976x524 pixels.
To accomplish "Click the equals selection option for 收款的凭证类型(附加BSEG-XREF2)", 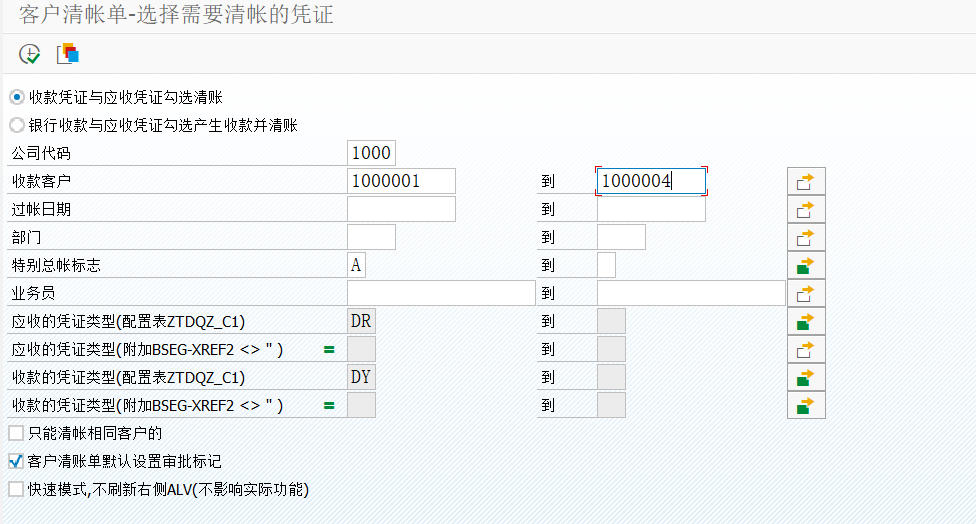I will pyautogui.click(x=329, y=406).
